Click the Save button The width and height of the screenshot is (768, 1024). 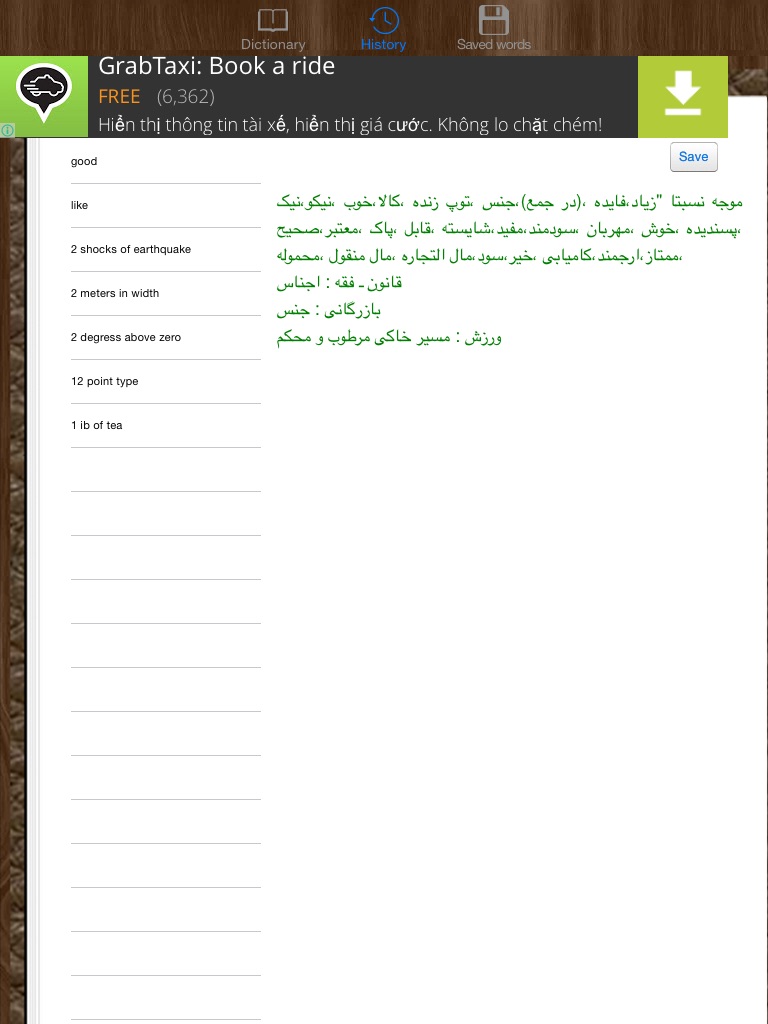(x=694, y=157)
